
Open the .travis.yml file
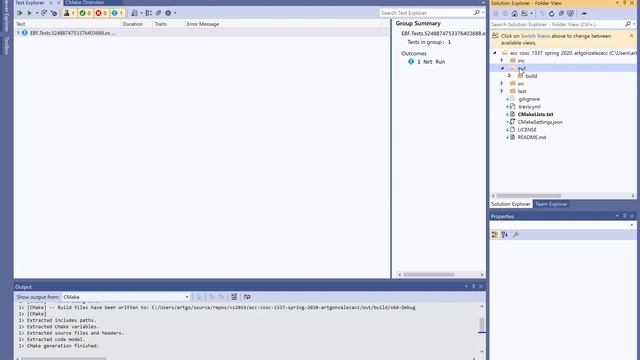click(x=529, y=107)
